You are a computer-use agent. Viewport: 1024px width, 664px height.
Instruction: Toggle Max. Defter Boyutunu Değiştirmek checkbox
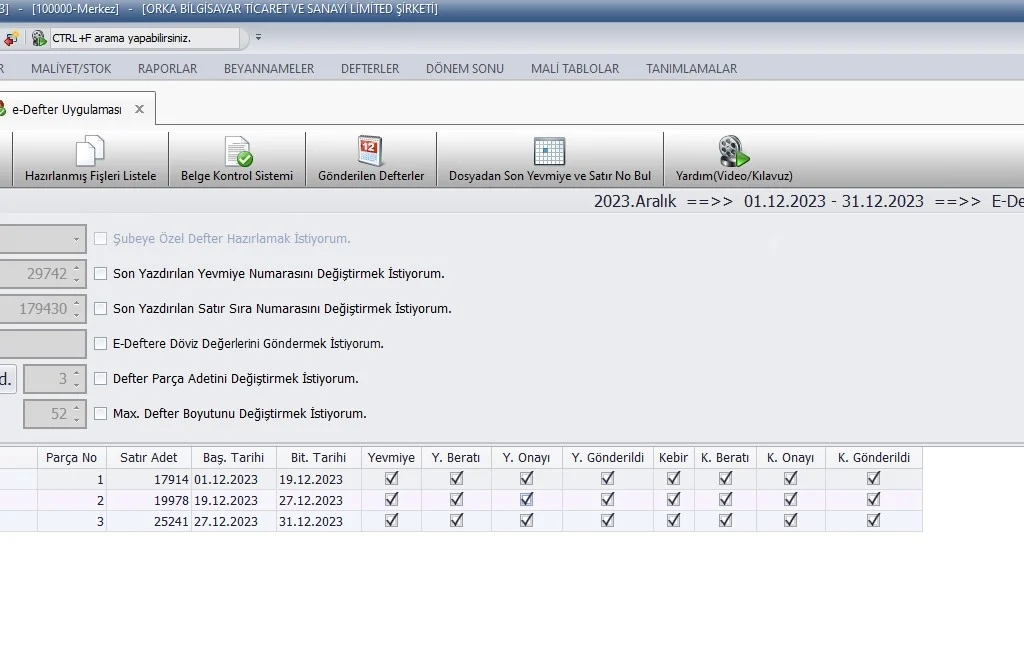tap(101, 413)
